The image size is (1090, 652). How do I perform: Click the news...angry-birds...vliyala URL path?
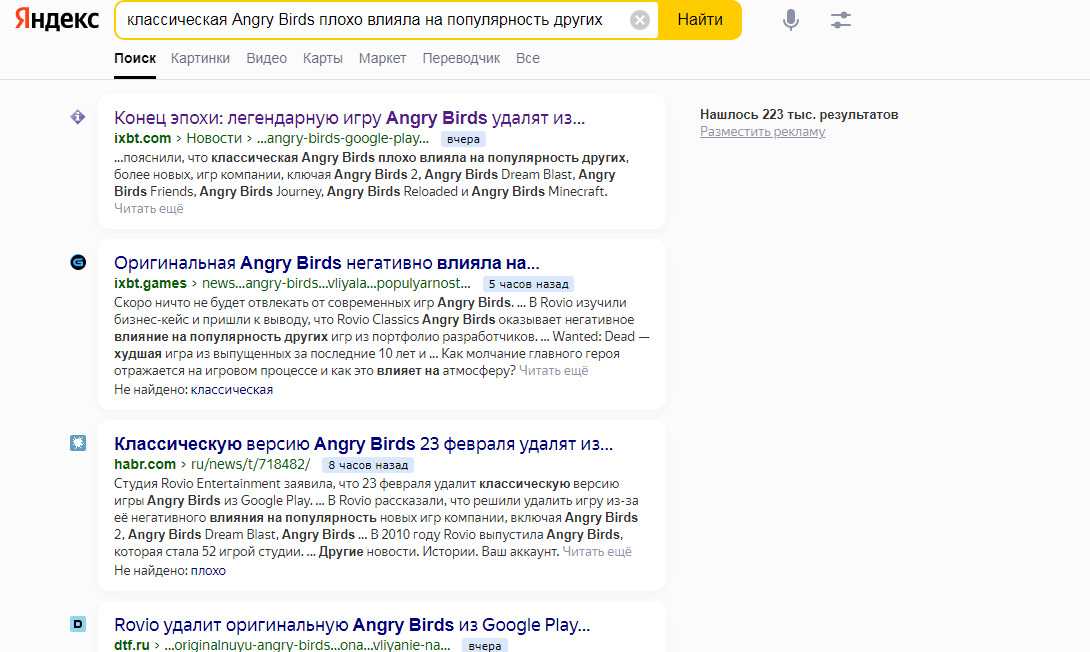tap(336, 284)
